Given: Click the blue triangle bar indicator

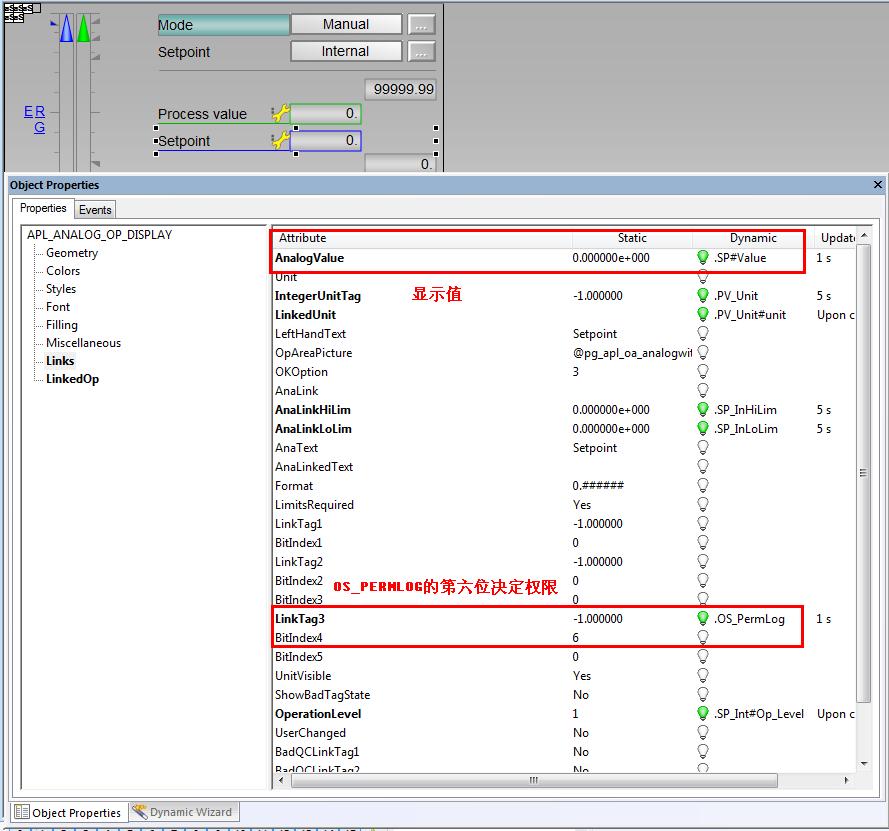Looking at the screenshot, I should tap(66, 28).
